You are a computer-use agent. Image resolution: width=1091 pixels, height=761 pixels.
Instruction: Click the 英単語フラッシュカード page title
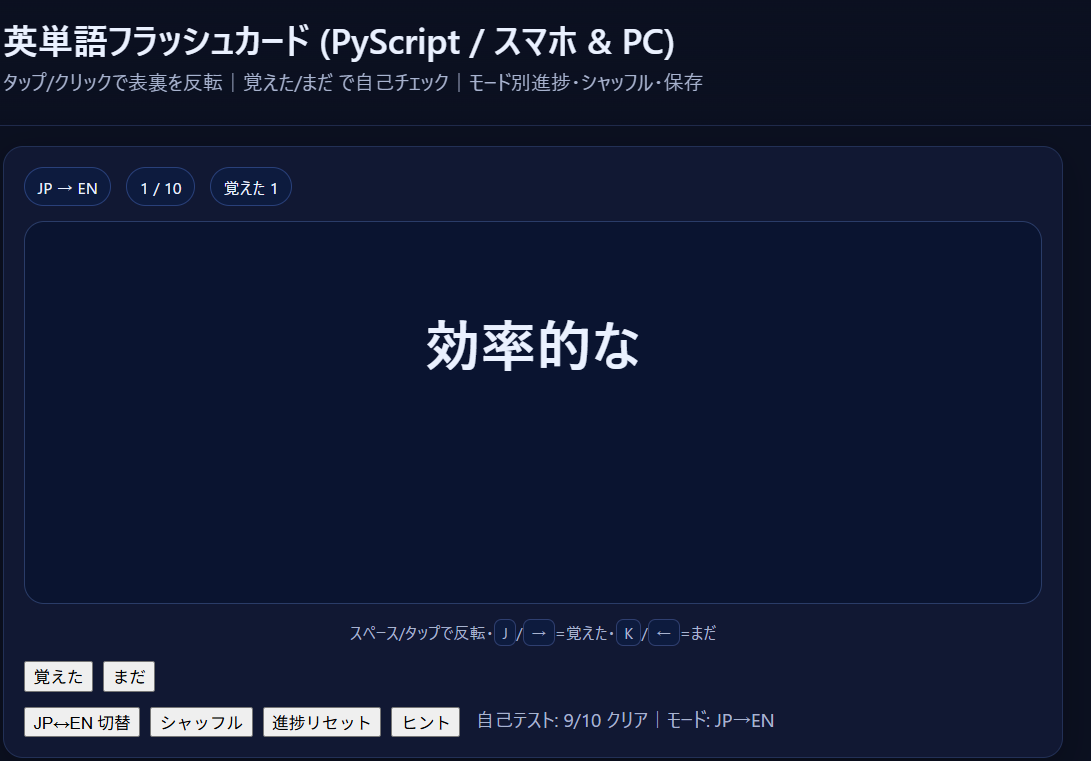pyautogui.click(x=340, y=42)
